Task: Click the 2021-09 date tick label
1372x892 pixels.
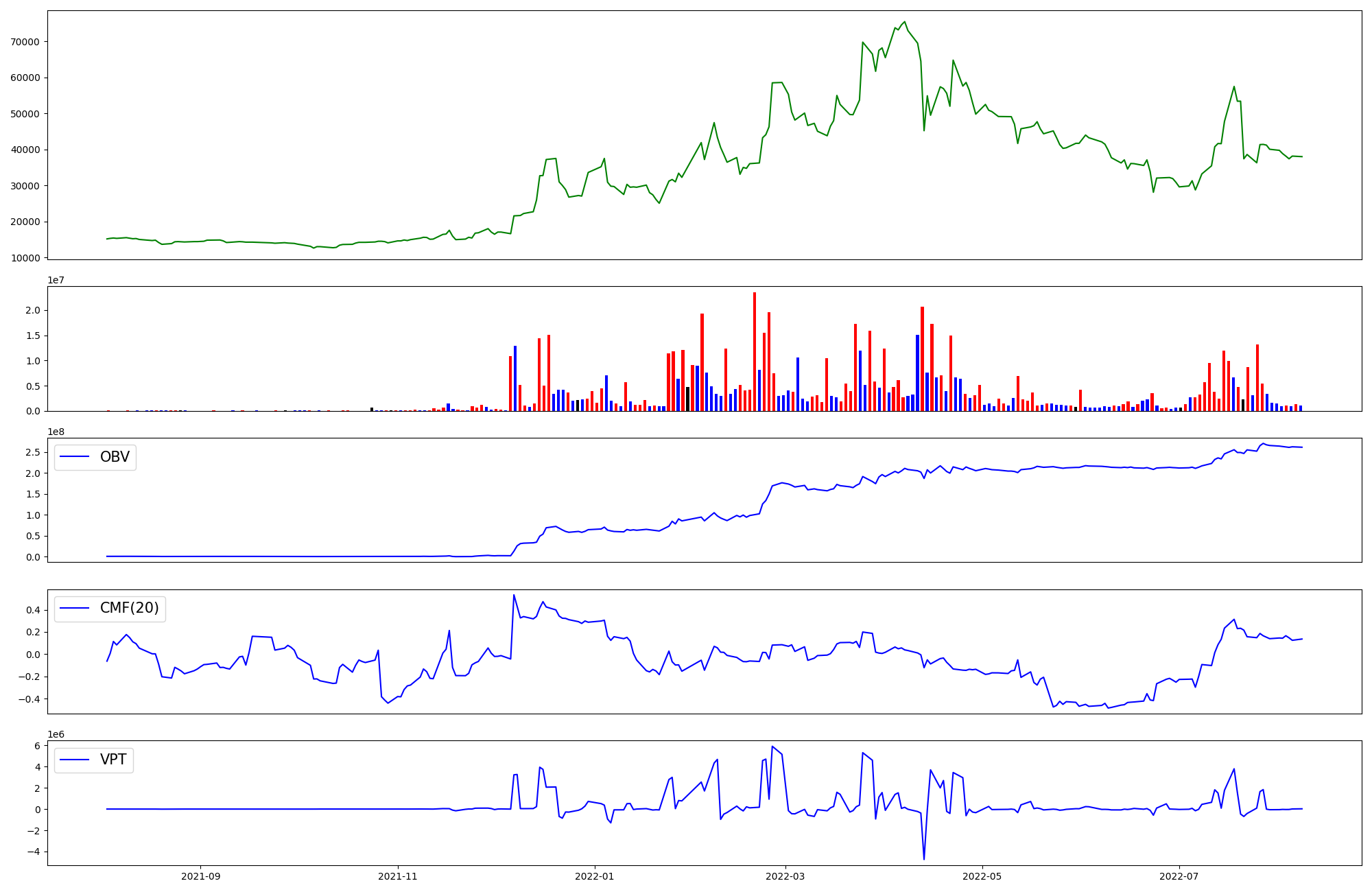Action: click(x=200, y=876)
